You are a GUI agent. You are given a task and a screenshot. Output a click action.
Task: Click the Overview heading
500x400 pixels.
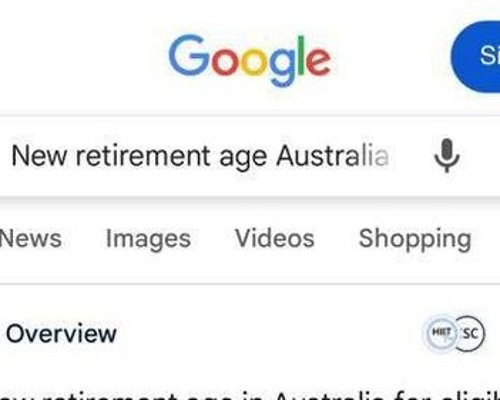click(x=61, y=333)
